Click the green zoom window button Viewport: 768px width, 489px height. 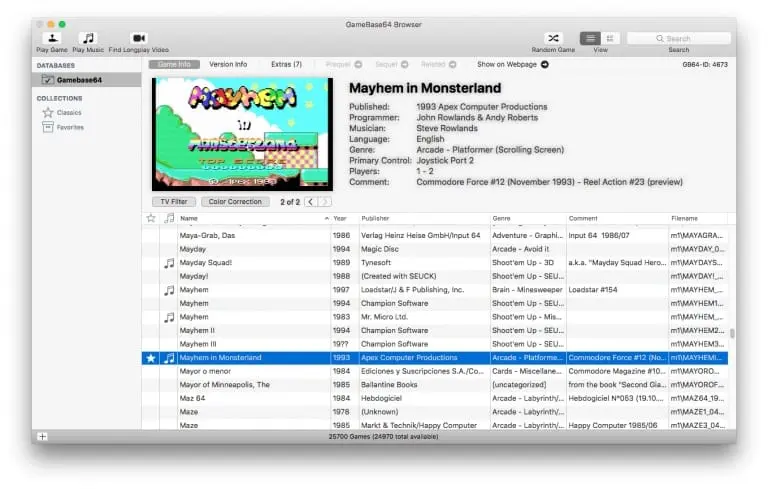click(x=62, y=24)
